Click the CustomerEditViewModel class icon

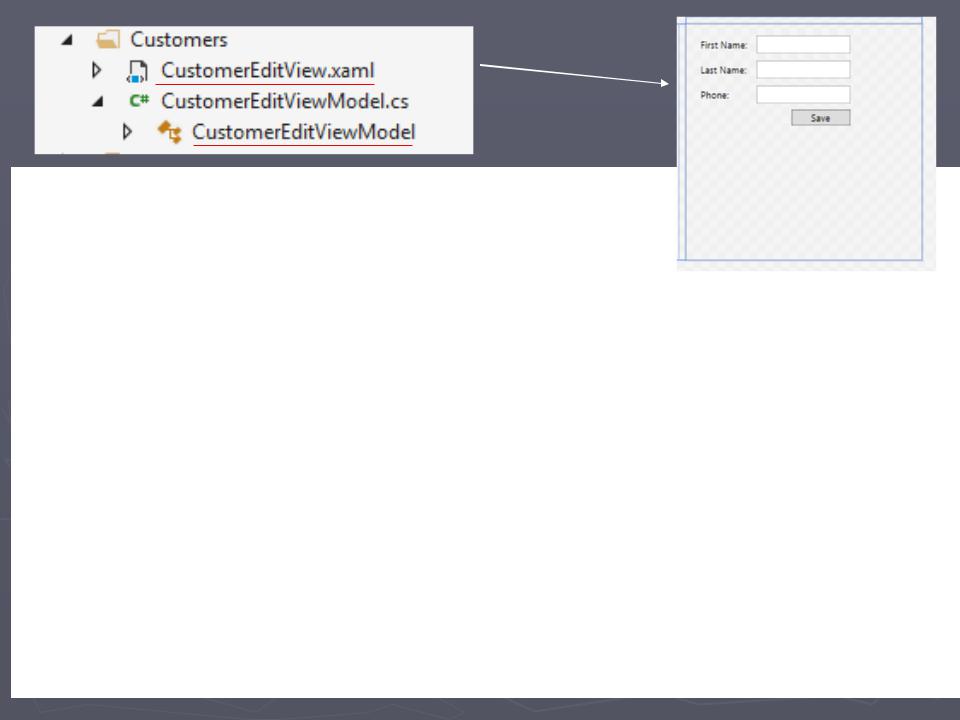click(170, 132)
